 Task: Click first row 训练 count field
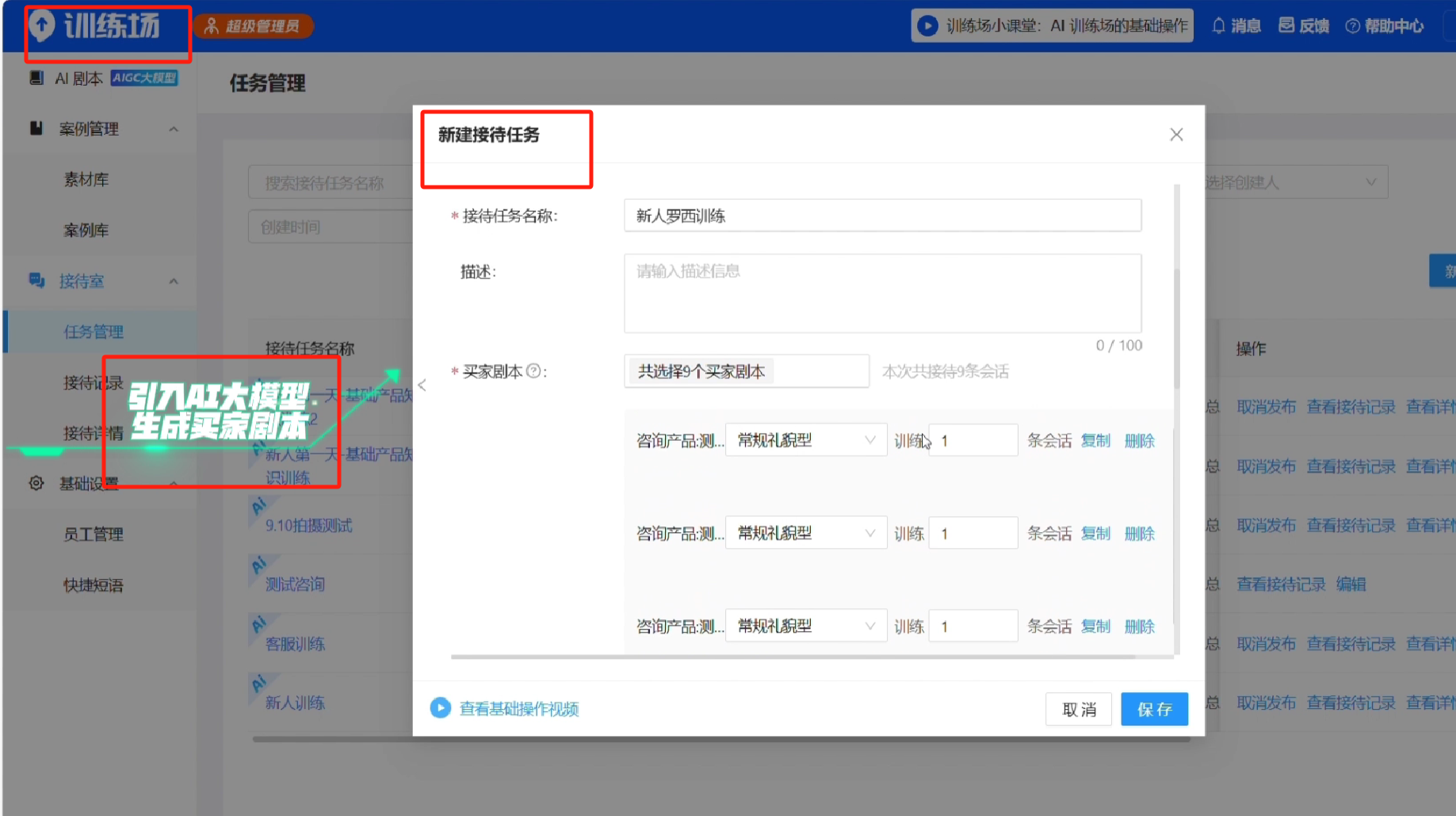[x=973, y=440]
